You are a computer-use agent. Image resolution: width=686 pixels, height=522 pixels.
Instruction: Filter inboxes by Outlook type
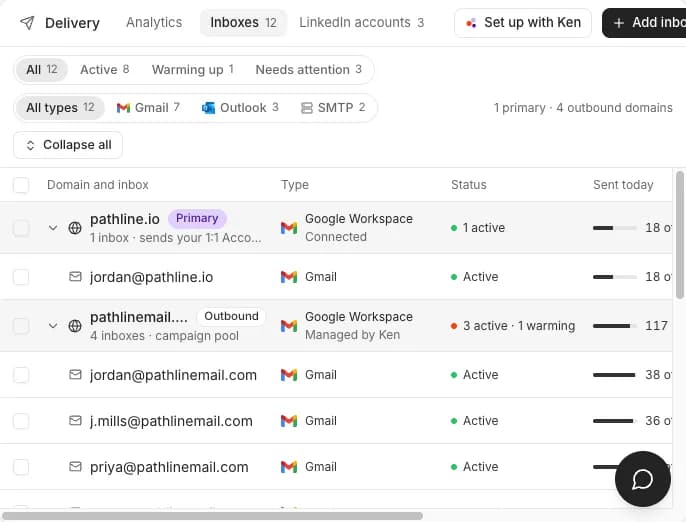(x=240, y=108)
